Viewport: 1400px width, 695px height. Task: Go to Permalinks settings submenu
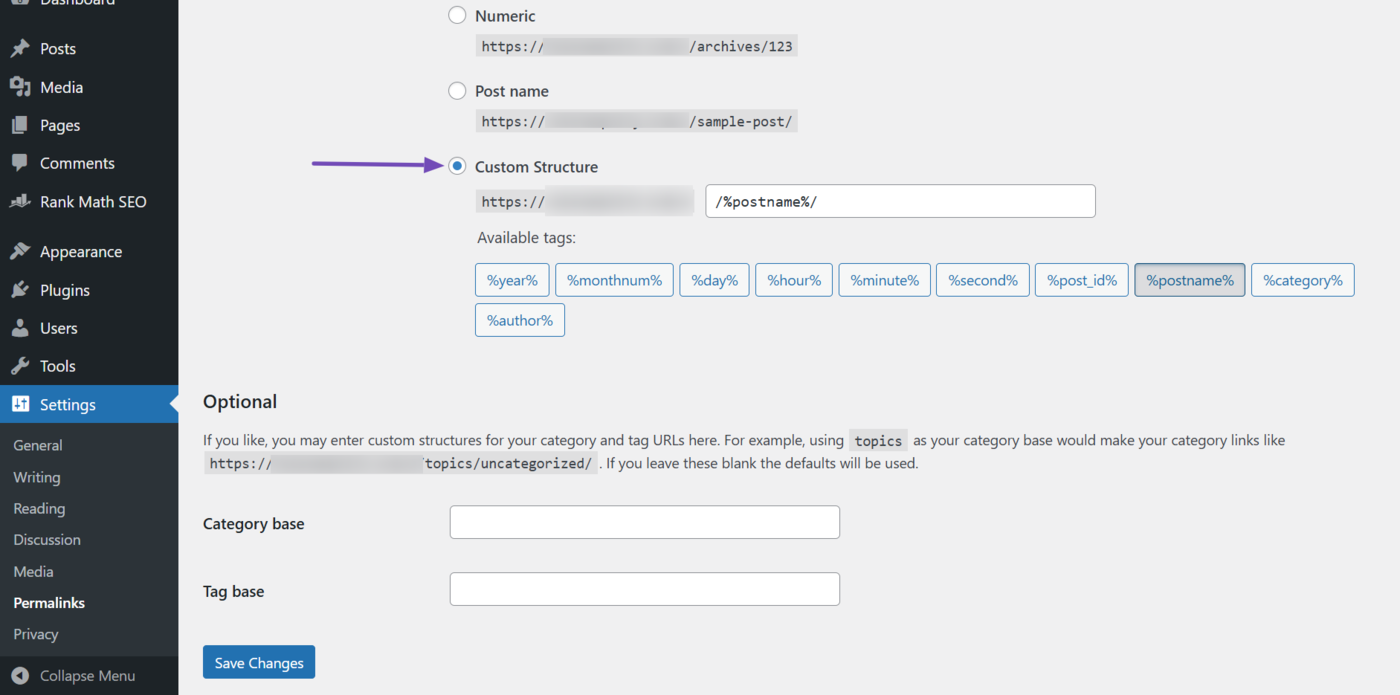tap(49, 603)
